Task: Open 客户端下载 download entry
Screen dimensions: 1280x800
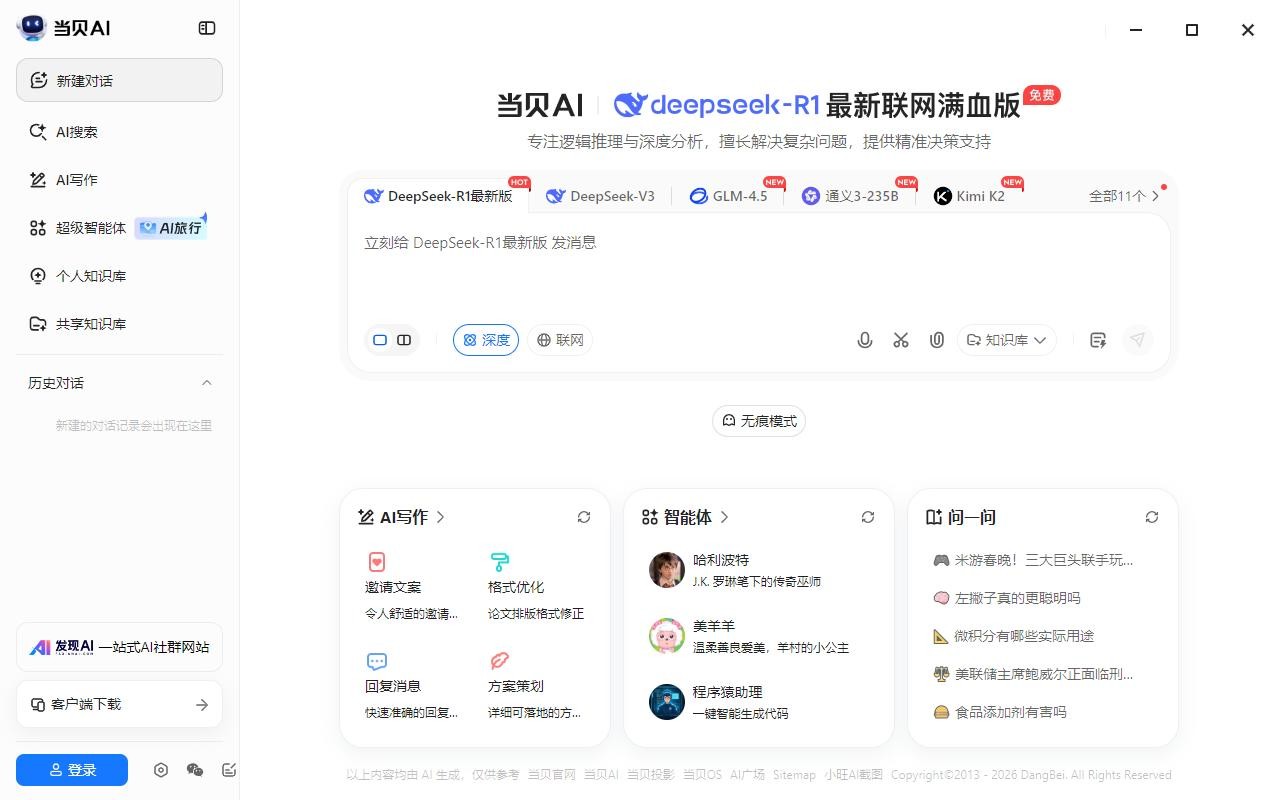Action: pyautogui.click(x=119, y=705)
